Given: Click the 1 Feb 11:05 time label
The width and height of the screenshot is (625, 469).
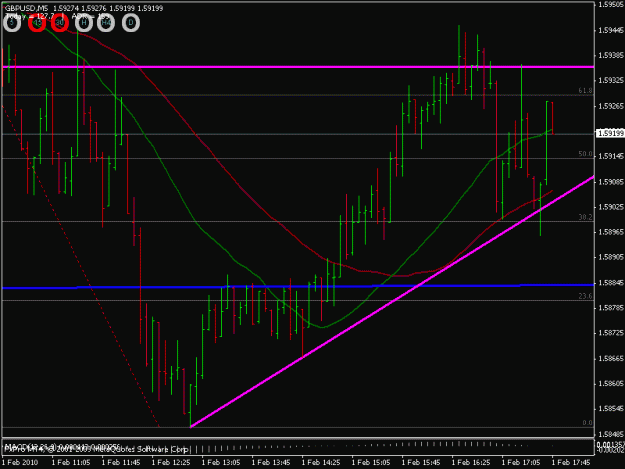Looking at the screenshot, I should coord(71,463).
